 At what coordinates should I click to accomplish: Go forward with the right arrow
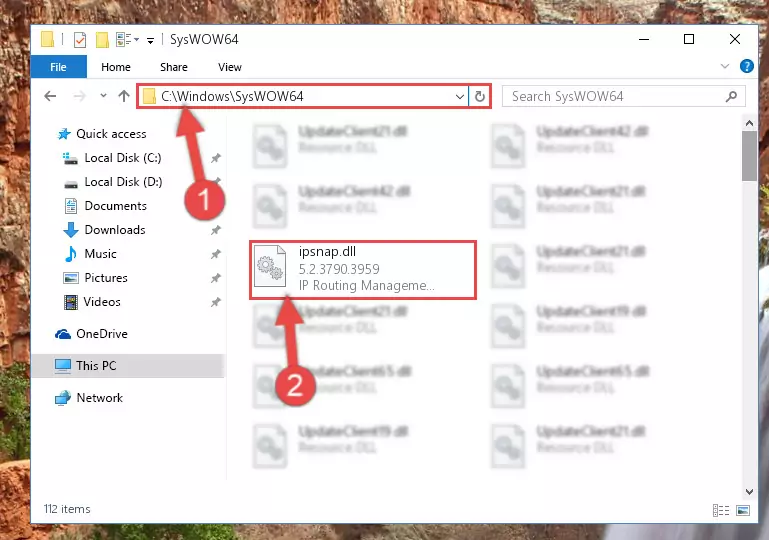coord(79,96)
